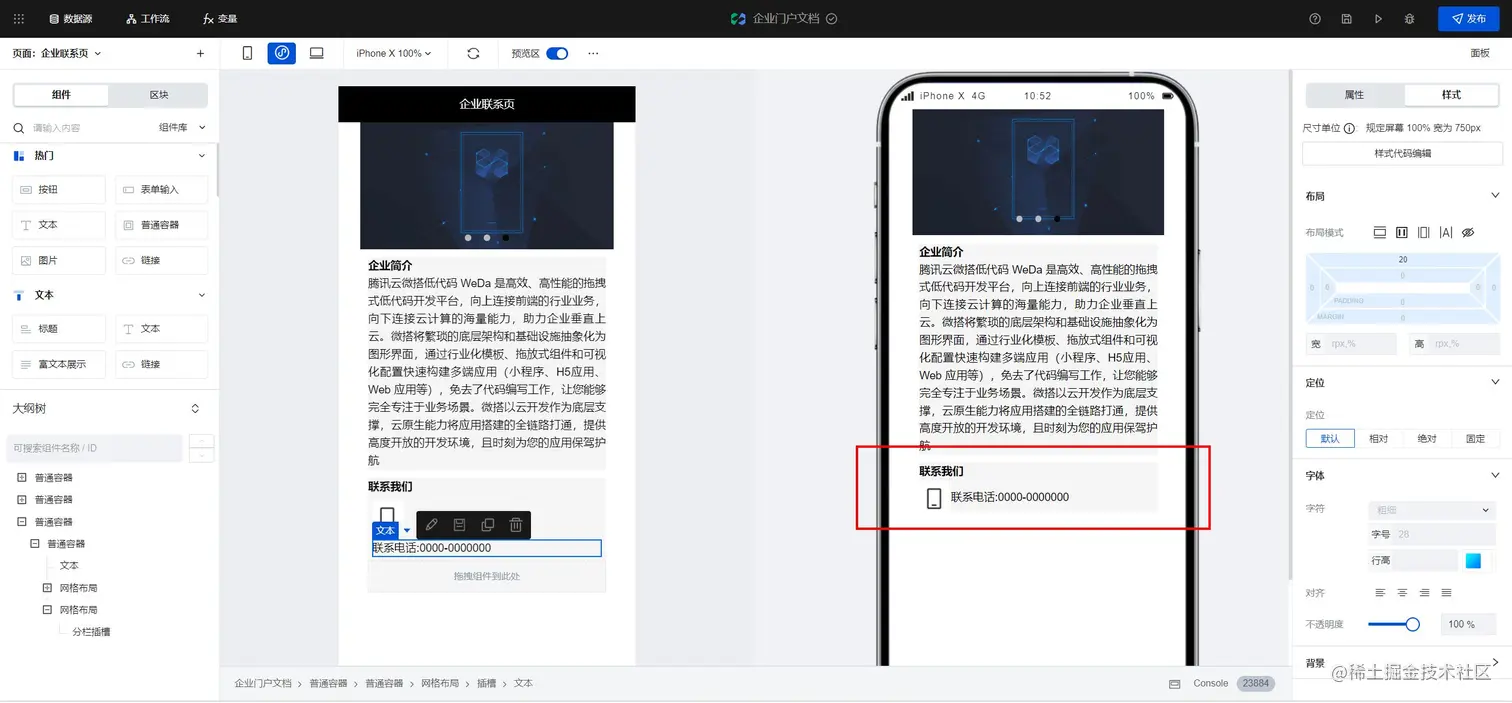The image size is (1512, 703).
Task: Click the 尺寸单位 info icon
Action: [x=1349, y=128]
